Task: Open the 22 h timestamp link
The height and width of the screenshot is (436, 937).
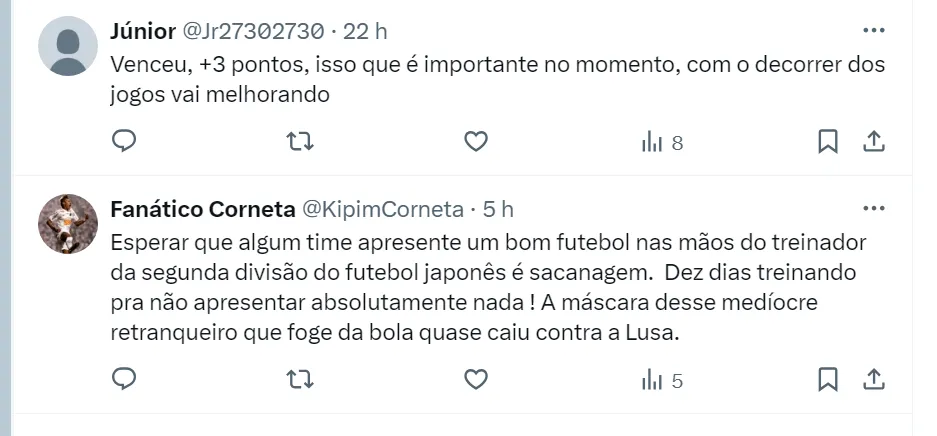Action: click(365, 32)
